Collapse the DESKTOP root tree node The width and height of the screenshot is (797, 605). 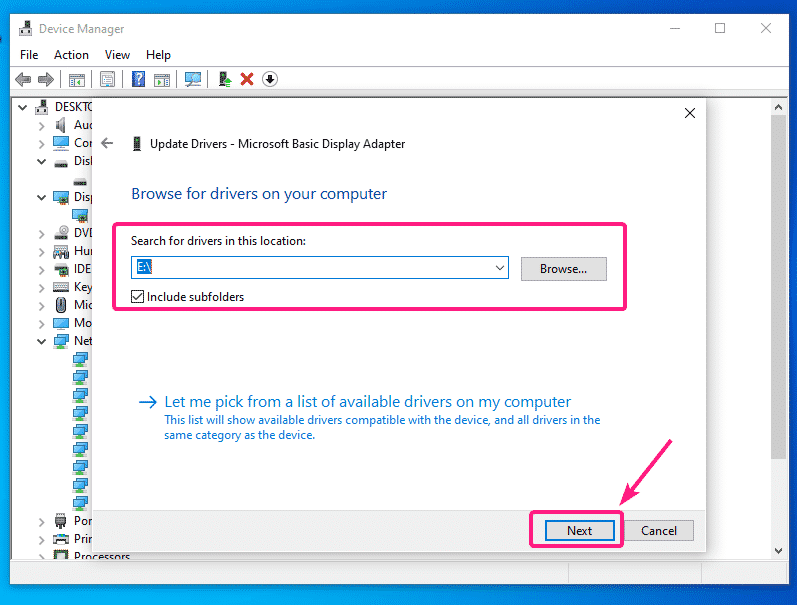coord(22,107)
